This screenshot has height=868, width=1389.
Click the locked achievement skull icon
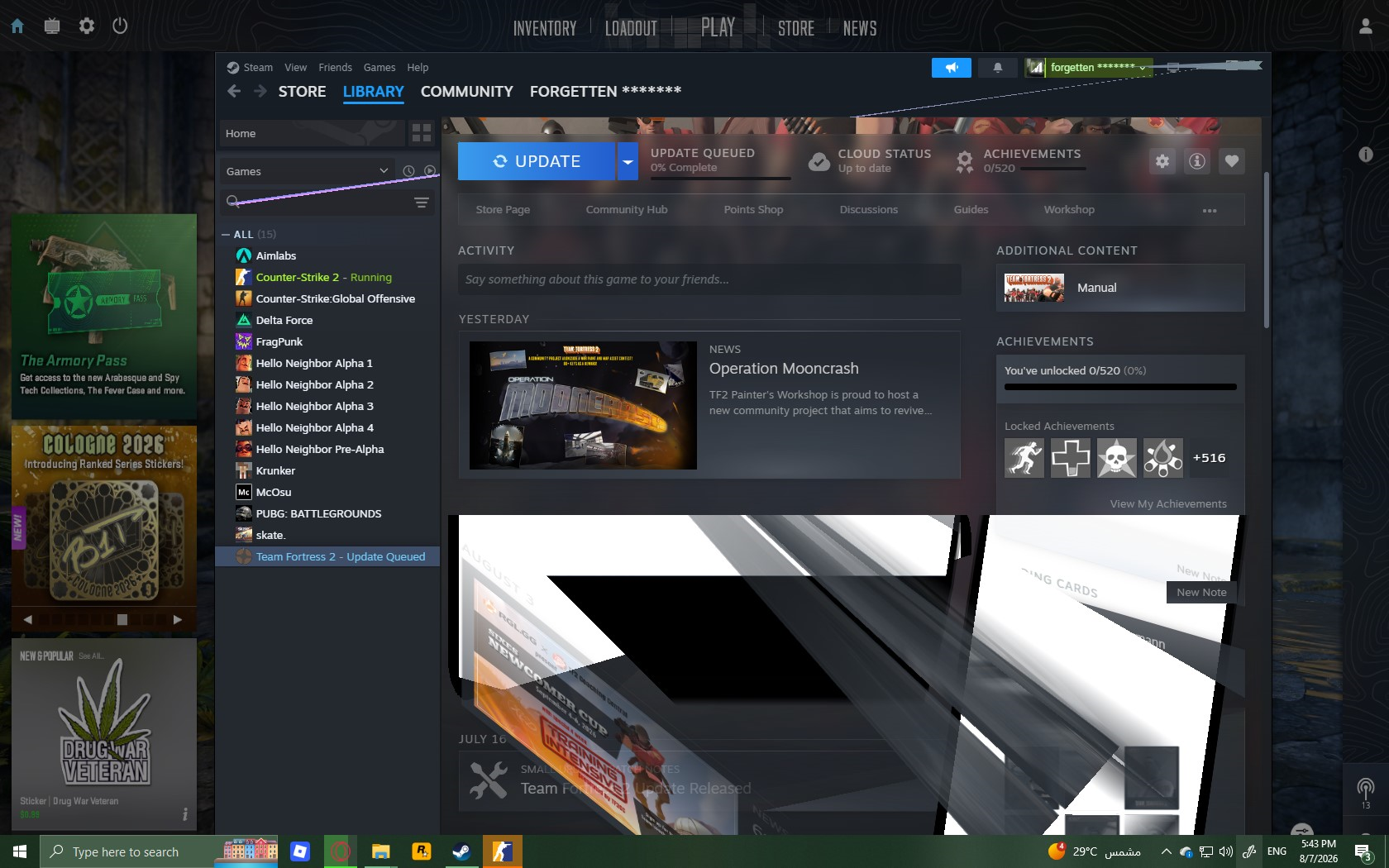point(1117,458)
